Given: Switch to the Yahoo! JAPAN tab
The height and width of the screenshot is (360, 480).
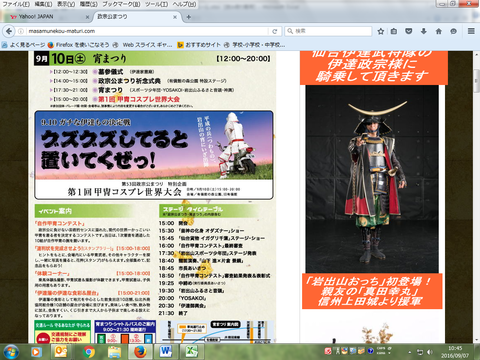Looking at the screenshot, I should (x=47, y=17).
